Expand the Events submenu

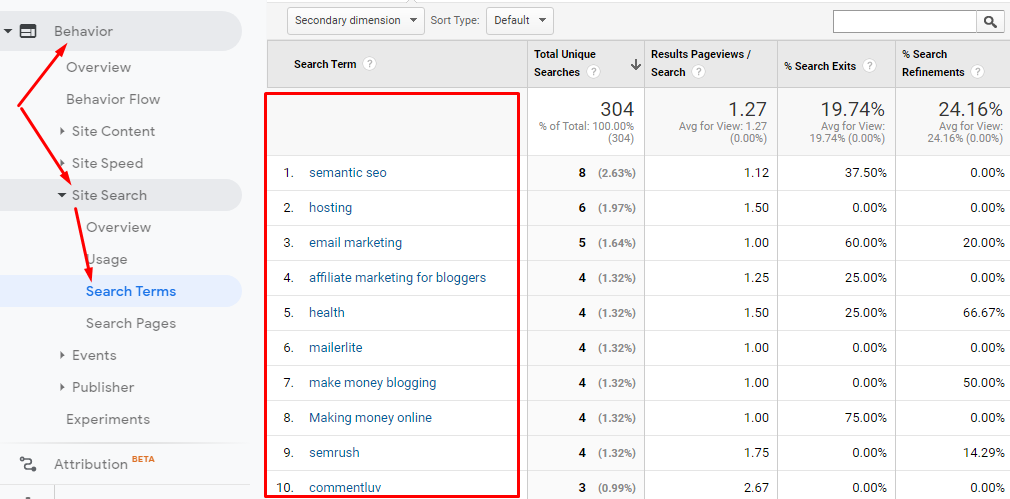[62, 355]
